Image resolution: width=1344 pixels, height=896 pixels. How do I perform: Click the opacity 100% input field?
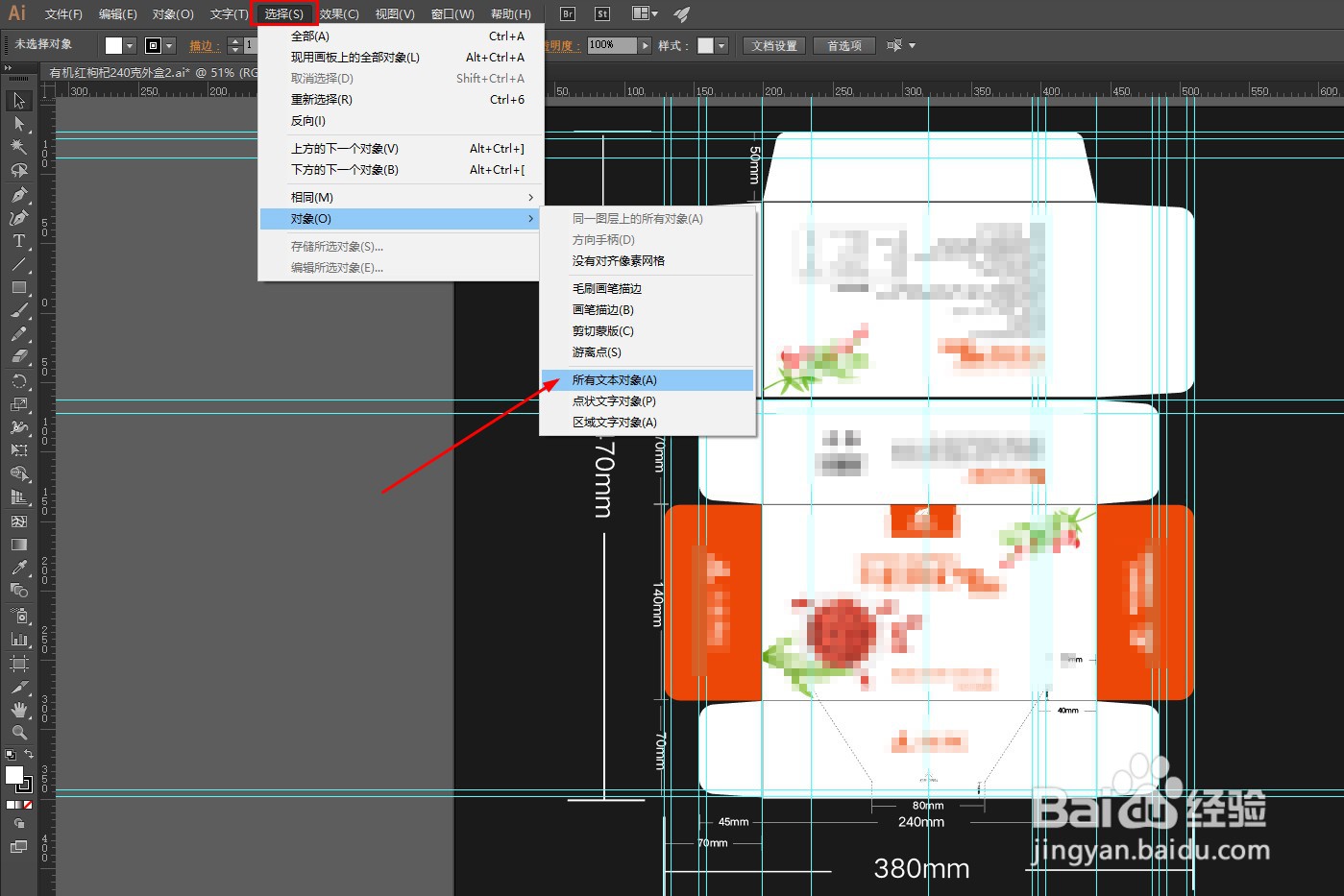click(x=612, y=45)
